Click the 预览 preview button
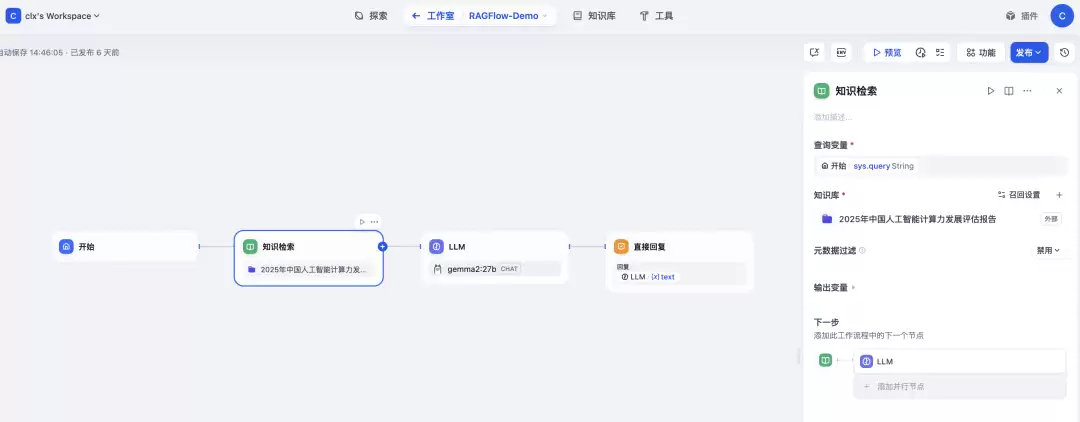 [x=886, y=52]
